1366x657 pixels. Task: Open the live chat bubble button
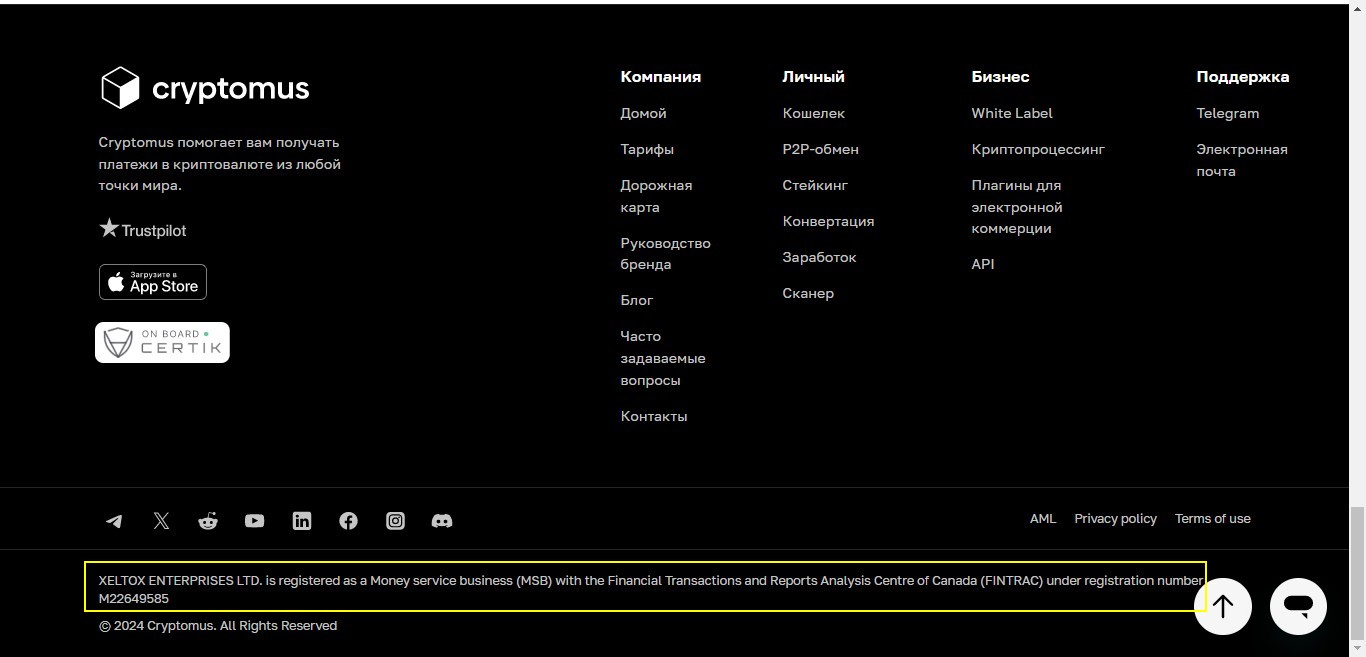[1298, 606]
